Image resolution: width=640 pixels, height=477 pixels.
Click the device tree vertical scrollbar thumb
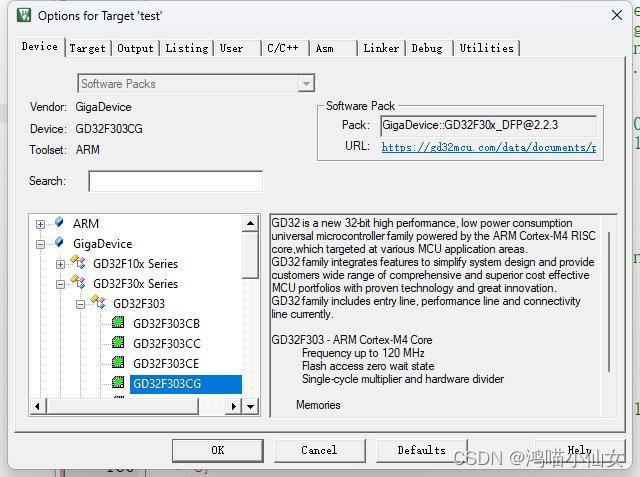point(251,255)
